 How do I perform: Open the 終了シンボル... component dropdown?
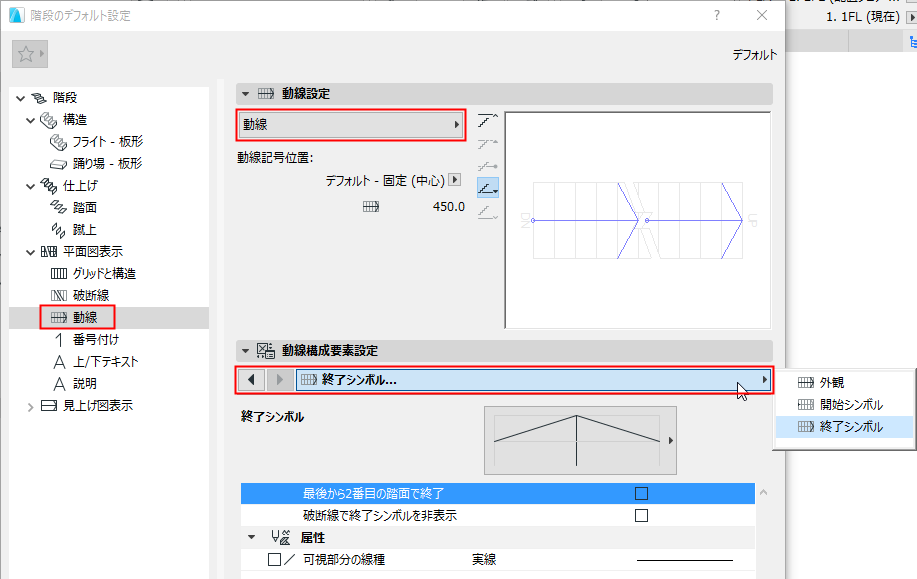533,380
